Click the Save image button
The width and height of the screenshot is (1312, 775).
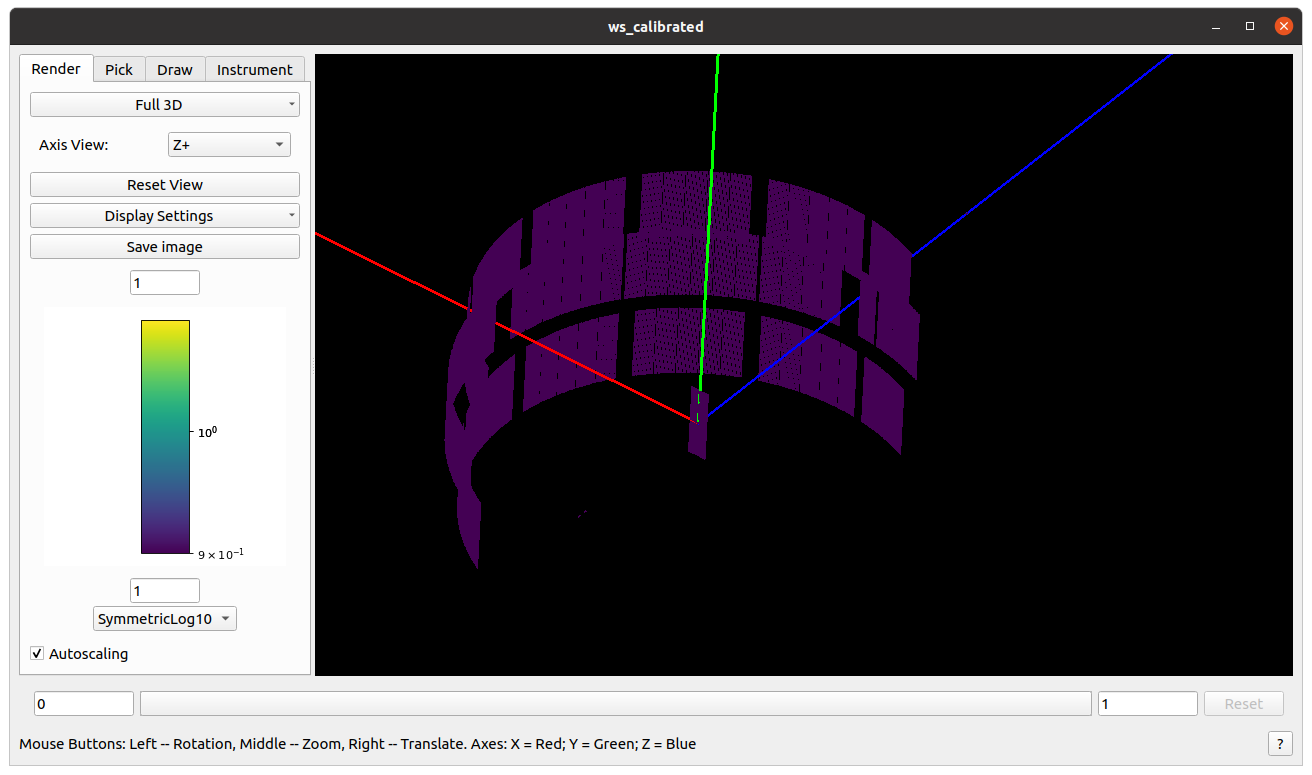(164, 247)
